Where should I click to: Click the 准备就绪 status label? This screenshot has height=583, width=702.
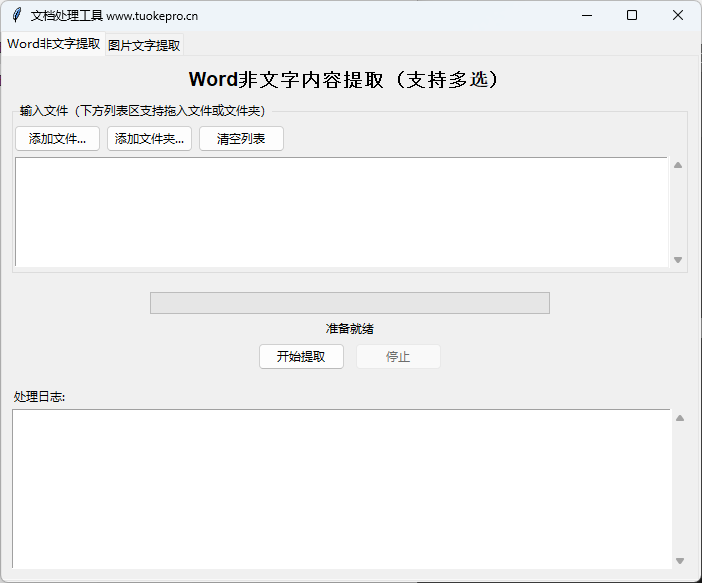coord(349,329)
